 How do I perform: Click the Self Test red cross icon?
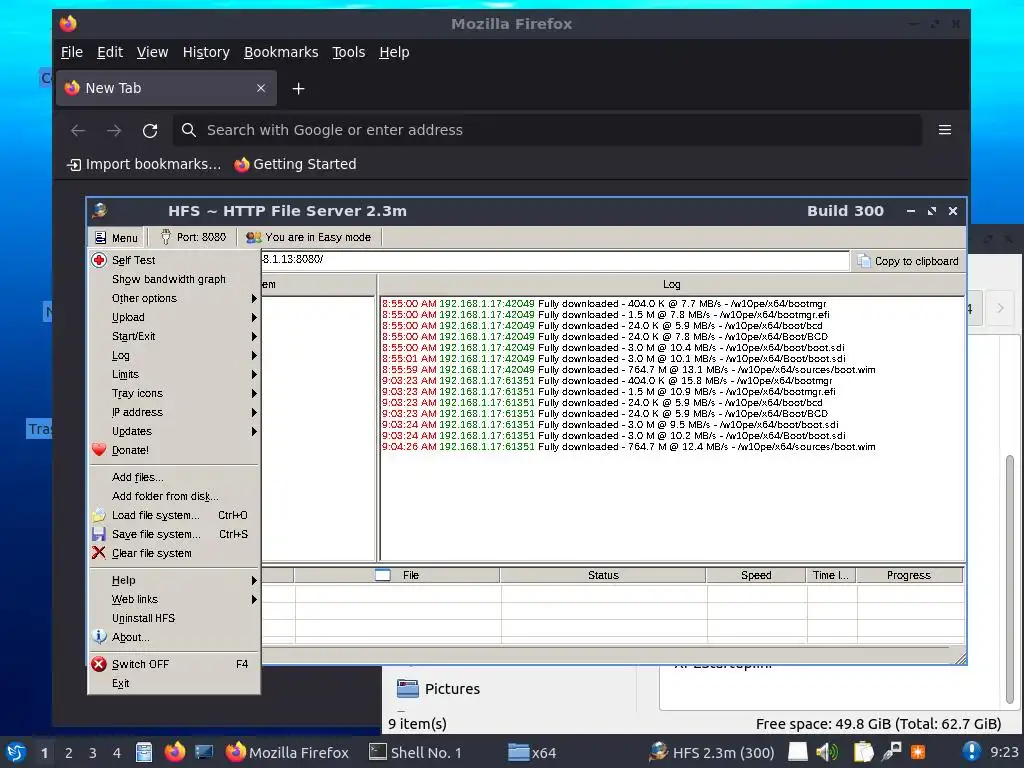coord(99,260)
